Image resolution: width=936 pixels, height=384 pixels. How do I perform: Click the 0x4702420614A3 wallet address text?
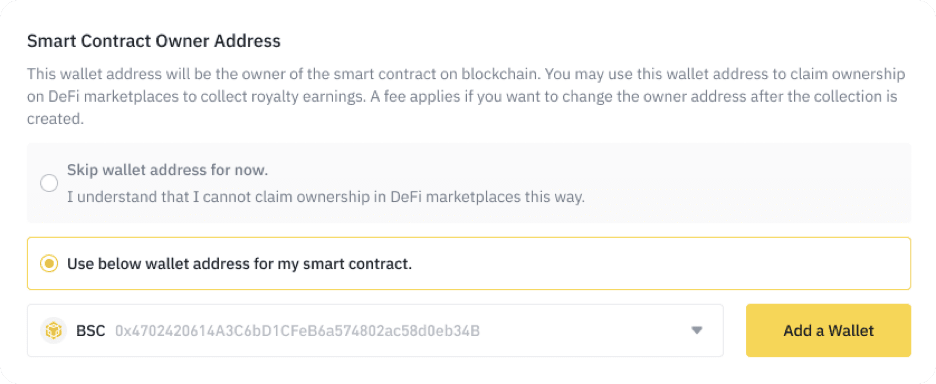click(x=297, y=330)
